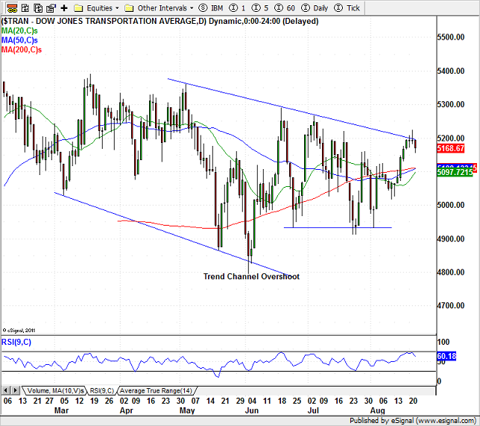The height and width of the screenshot is (426, 480).
Task: Switch to the 5 minute interval
Action: (260, 8)
